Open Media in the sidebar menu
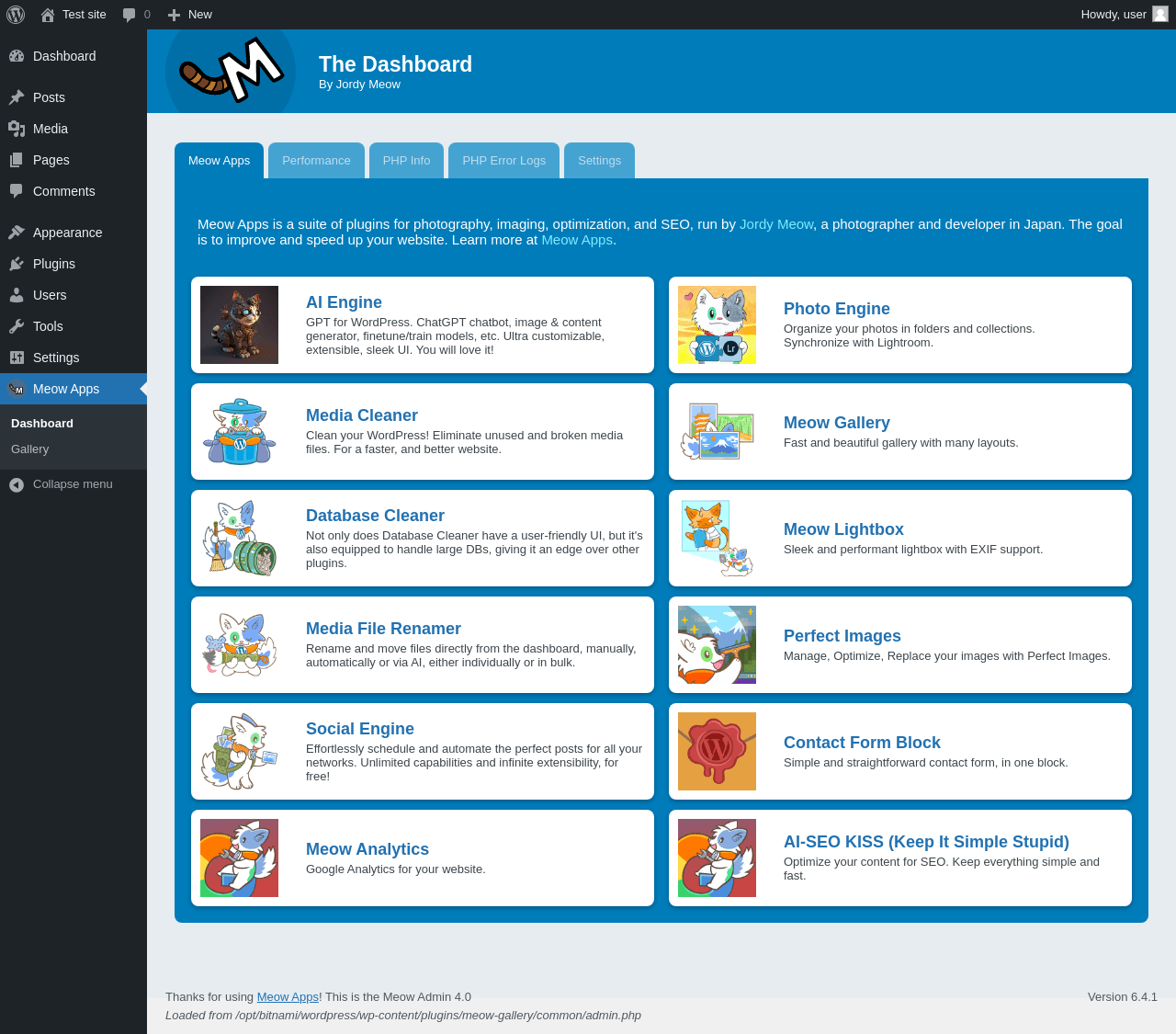 click(x=73, y=129)
